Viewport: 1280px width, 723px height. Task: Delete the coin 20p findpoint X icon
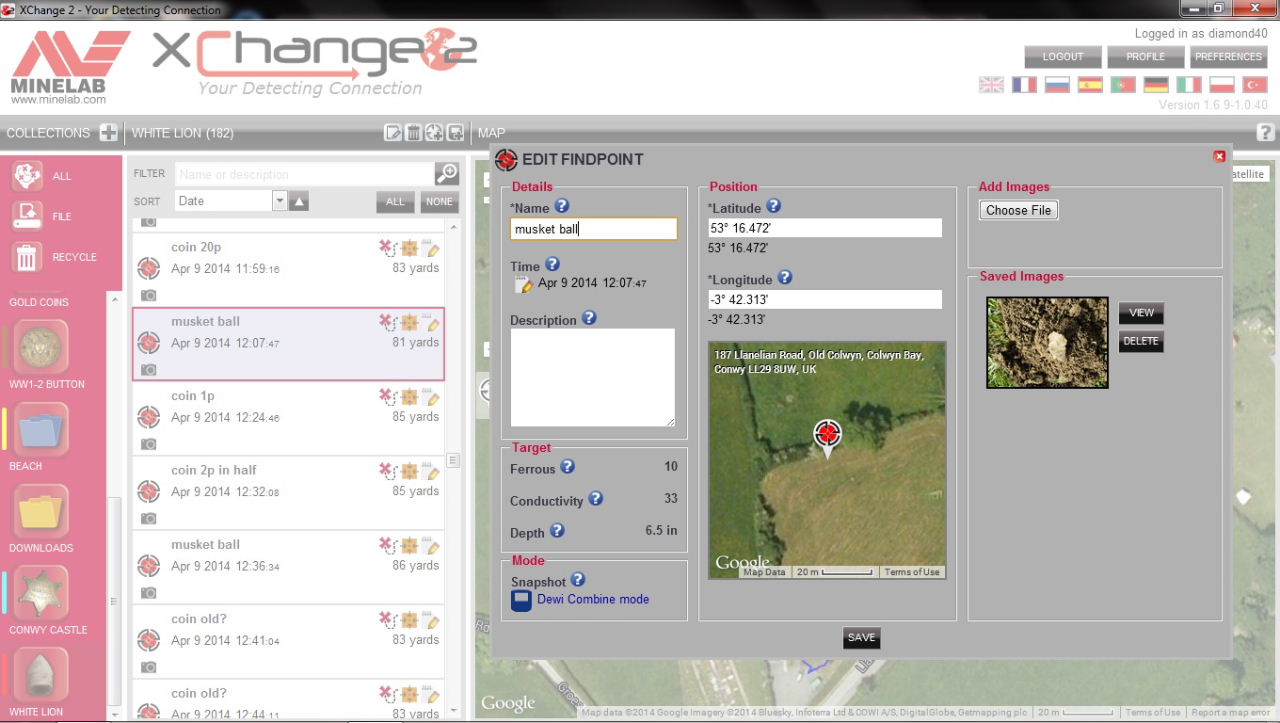point(386,248)
